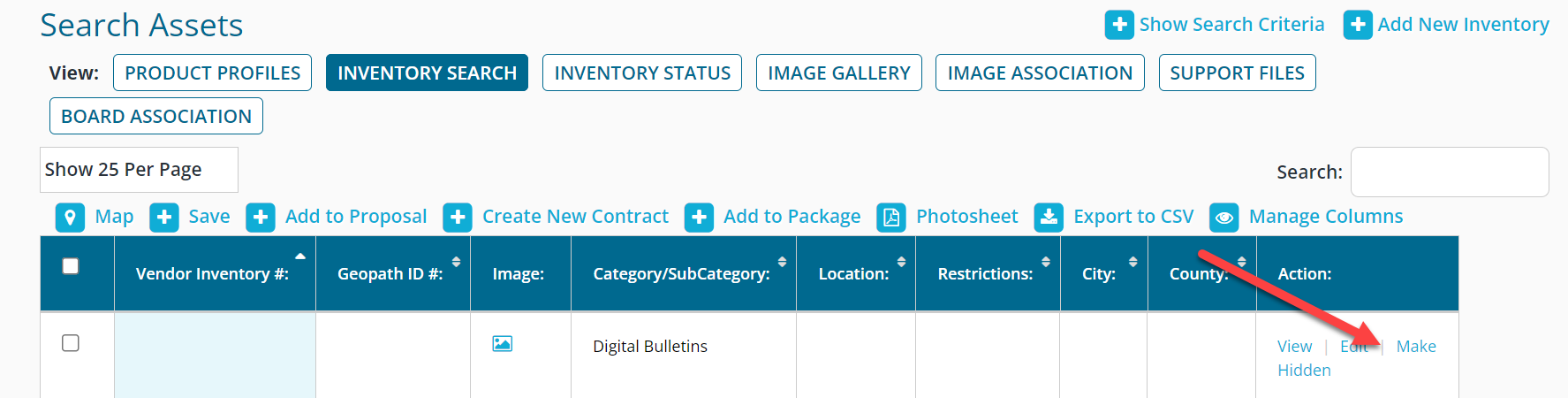Click the plus icon beside Save
This screenshot has height=398, width=1568.
click(x=163, y=218)
